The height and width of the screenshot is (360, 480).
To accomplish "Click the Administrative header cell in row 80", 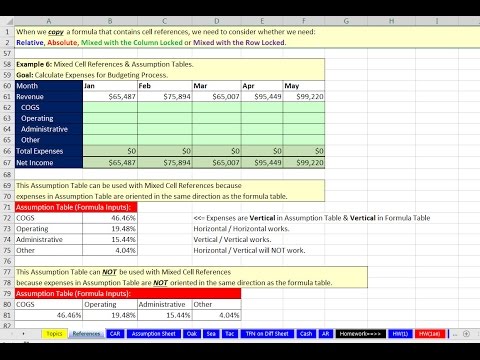I will click(165, 304).
